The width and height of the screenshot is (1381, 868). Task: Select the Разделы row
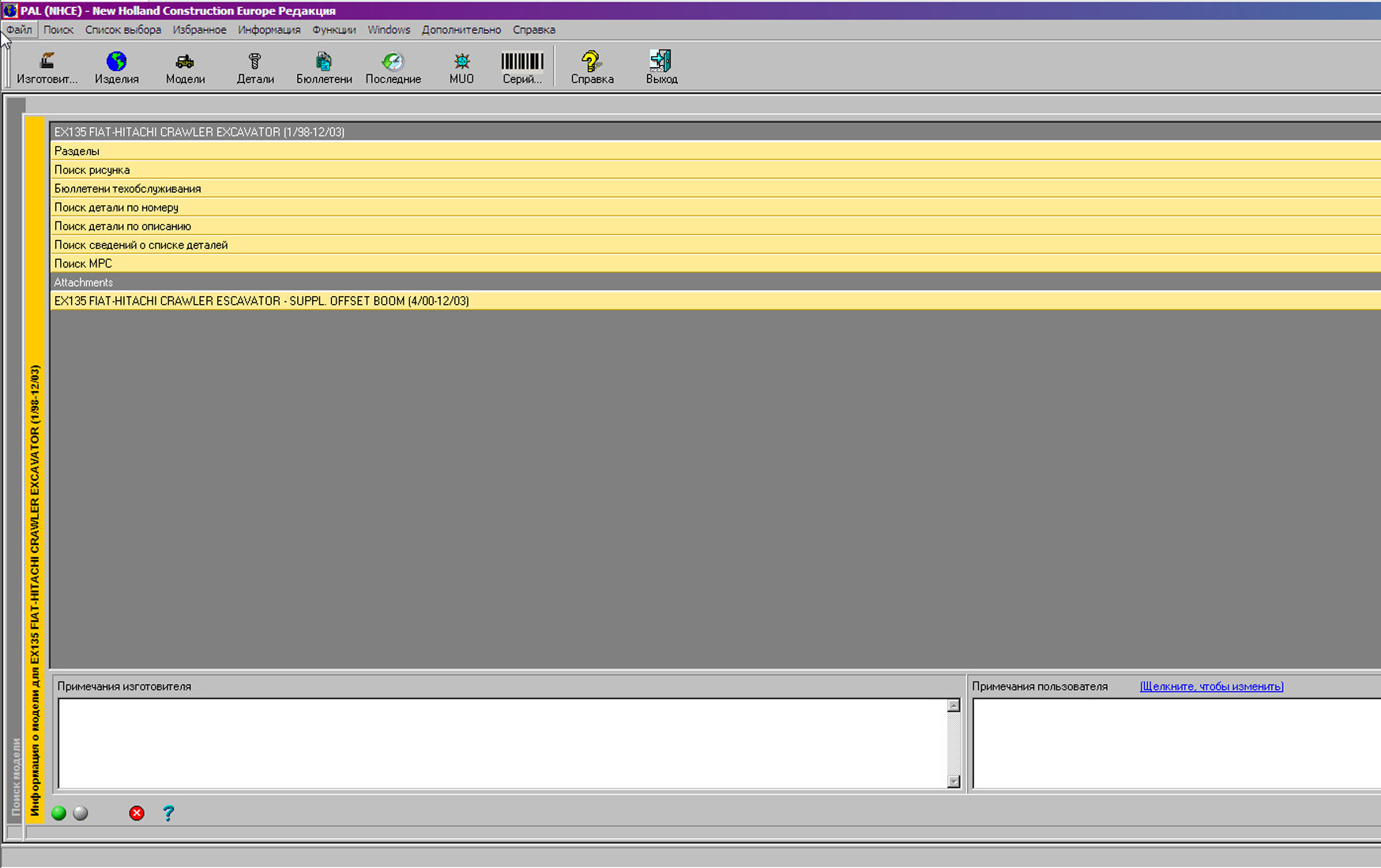coord(77,151)
